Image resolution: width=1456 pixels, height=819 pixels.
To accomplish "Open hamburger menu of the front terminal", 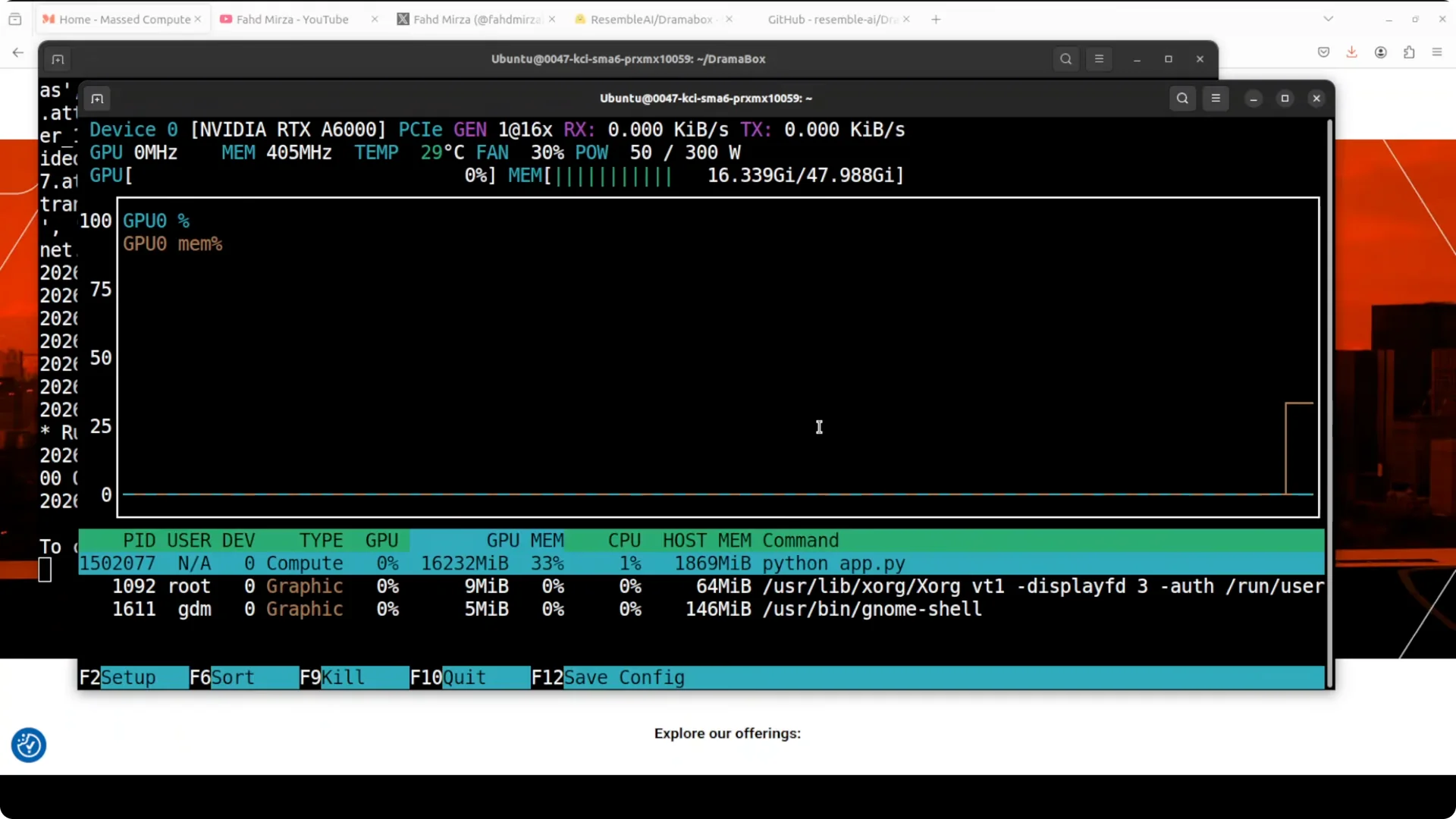I will 1216,99.
